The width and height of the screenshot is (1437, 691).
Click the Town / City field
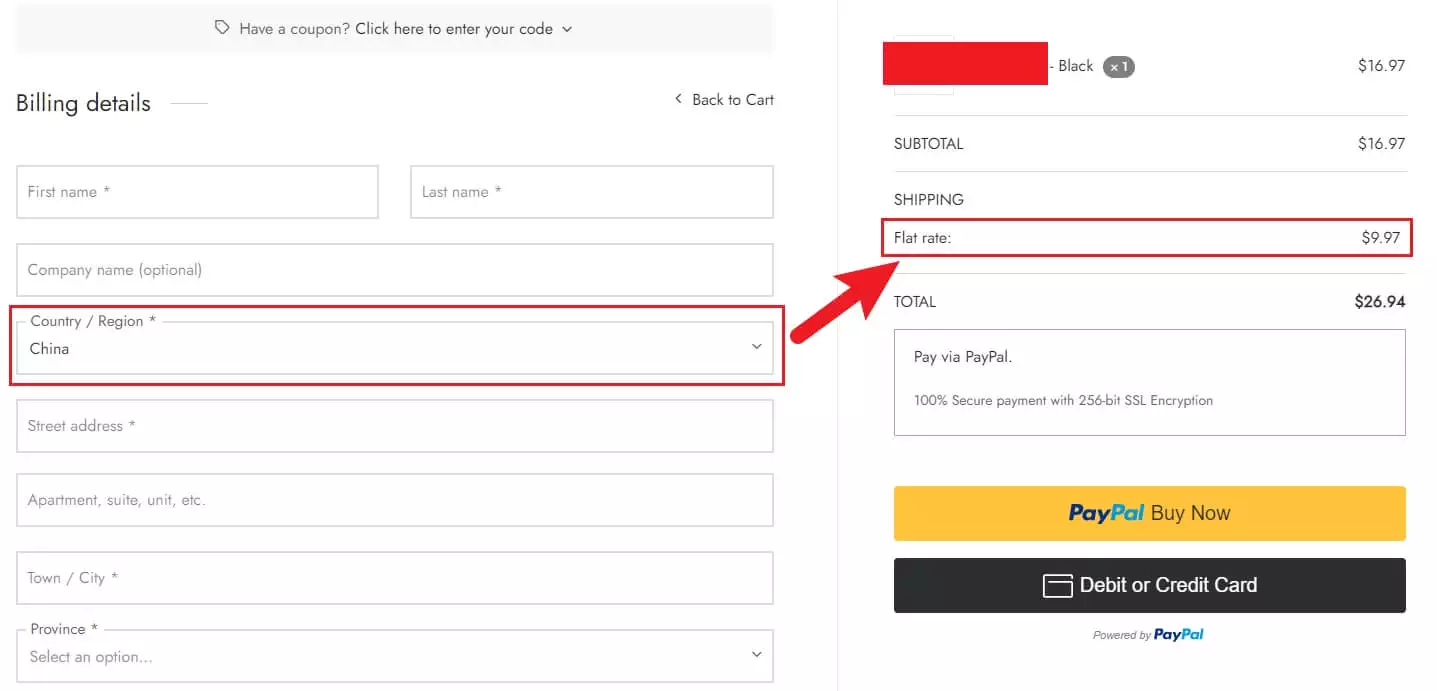tap(395, 578)
